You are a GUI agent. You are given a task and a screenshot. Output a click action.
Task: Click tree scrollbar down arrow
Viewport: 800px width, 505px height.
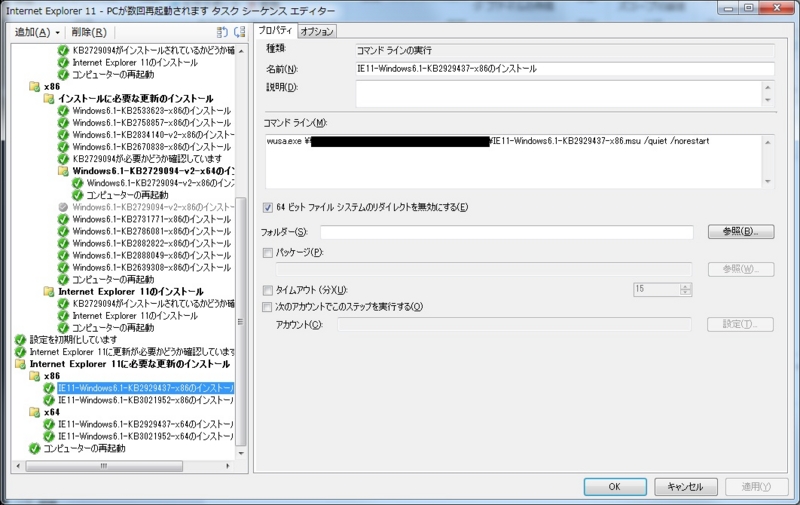coord(241,453)
